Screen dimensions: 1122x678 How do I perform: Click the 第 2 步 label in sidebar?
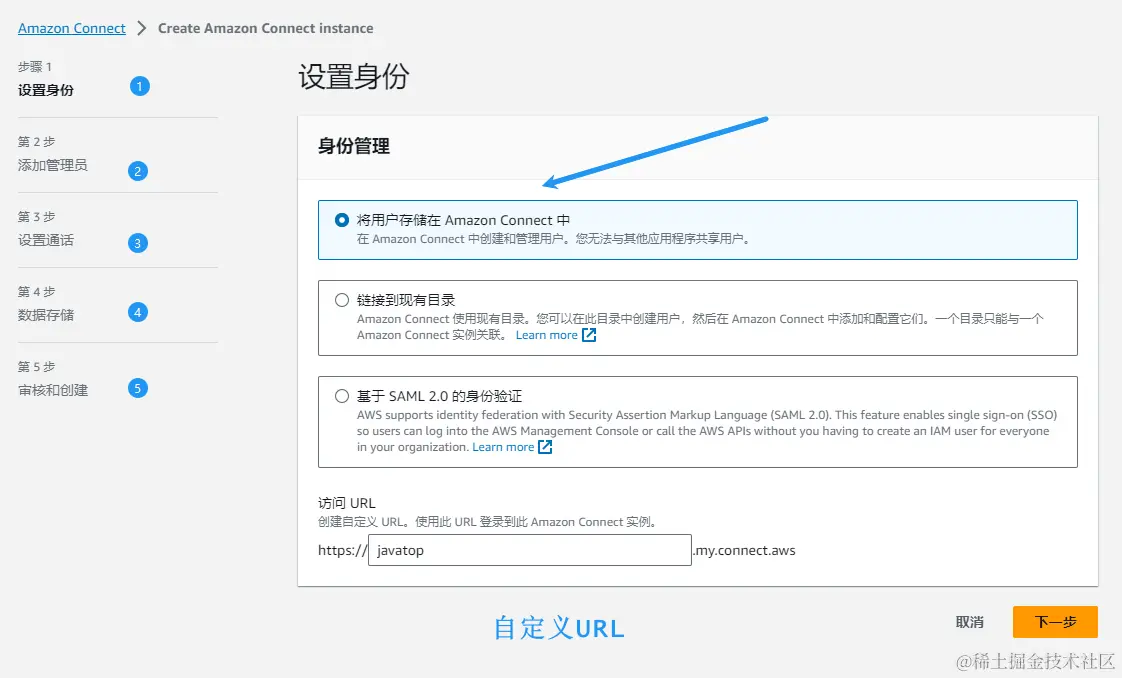36,142
